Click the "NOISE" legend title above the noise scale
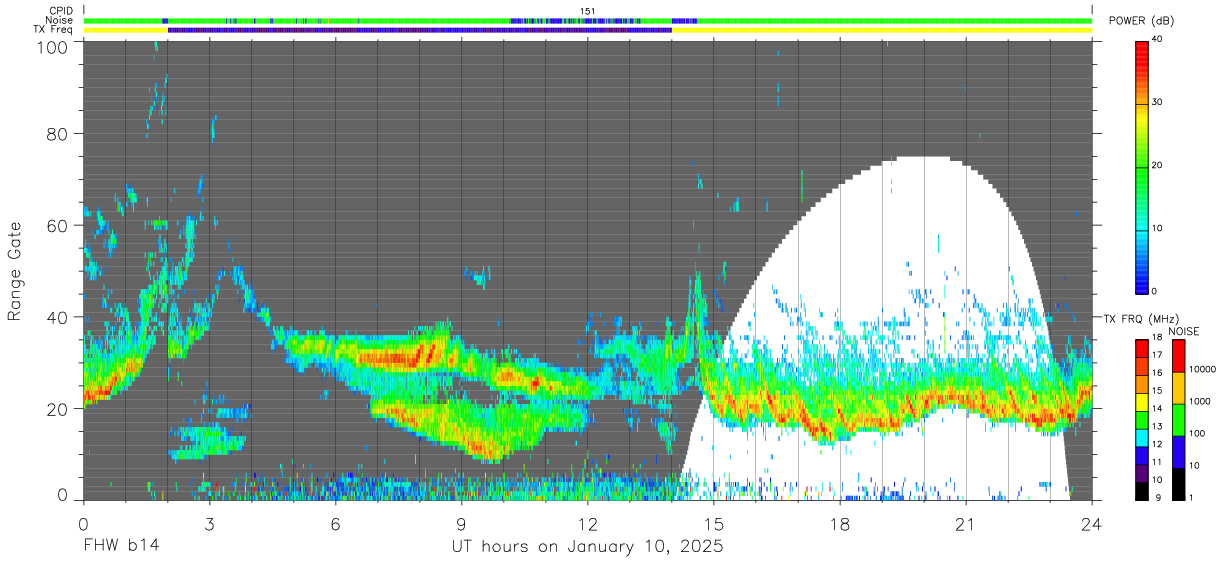Viewport: 1228px width, 567px height. (1182, 331)
